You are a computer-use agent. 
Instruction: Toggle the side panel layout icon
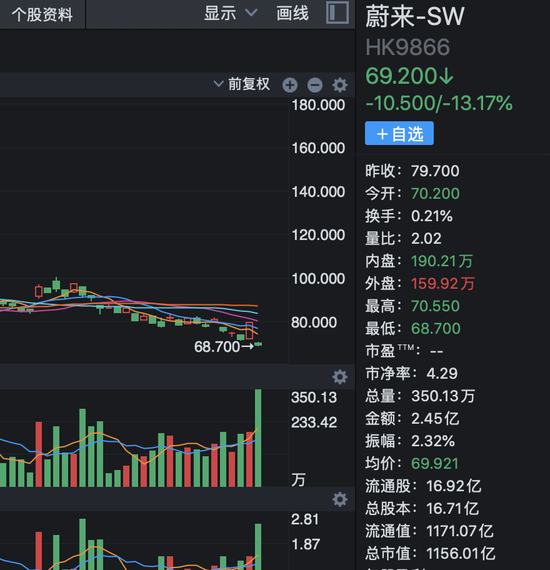pyautogui.click(x=337, y=13)
